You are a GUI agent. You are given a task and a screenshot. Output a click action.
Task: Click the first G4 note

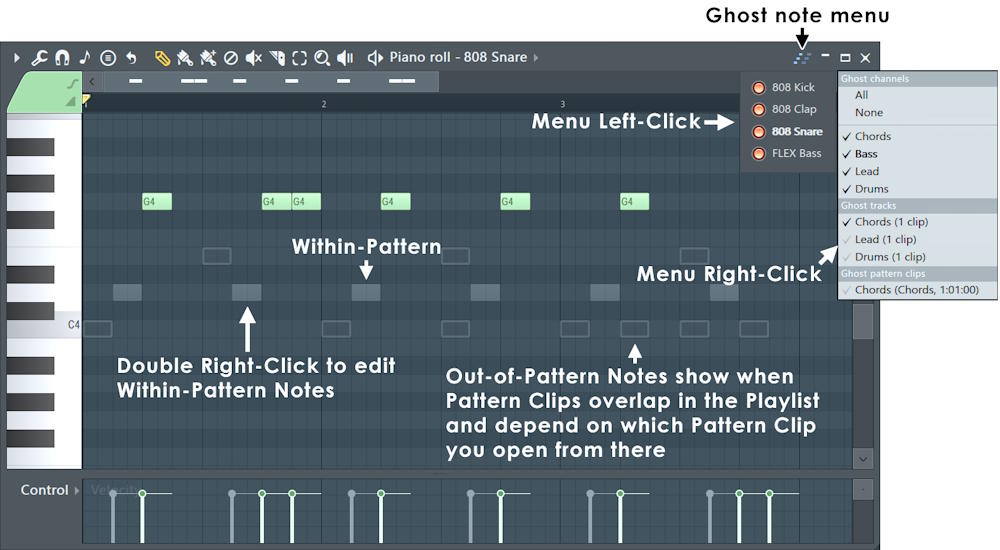[157, 202]
